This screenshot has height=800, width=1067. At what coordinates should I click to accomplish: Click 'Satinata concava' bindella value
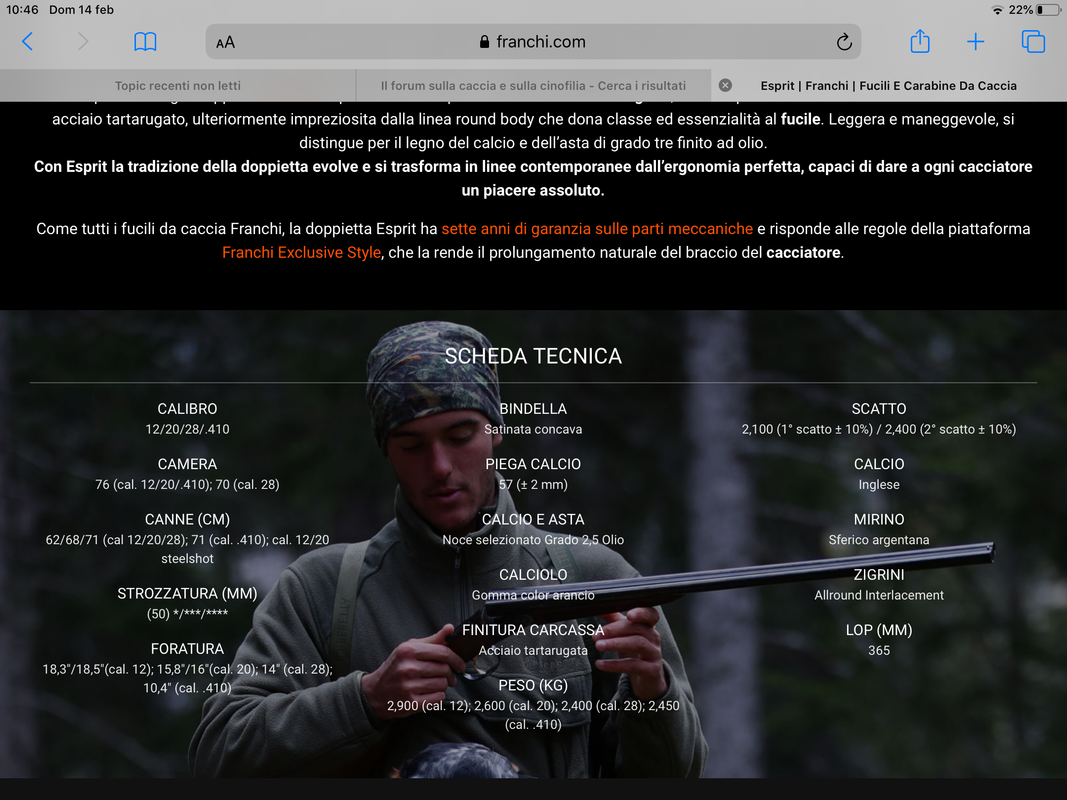click(x=533, y=429)
